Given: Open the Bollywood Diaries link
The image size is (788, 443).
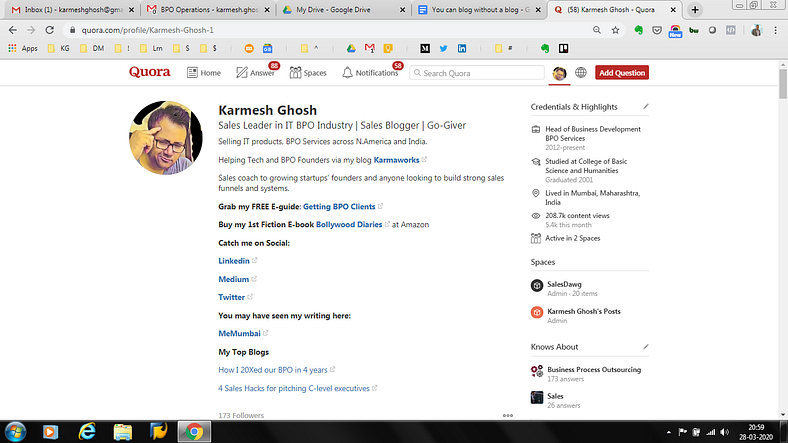Looking at the screenshot, I should point(349,225).
